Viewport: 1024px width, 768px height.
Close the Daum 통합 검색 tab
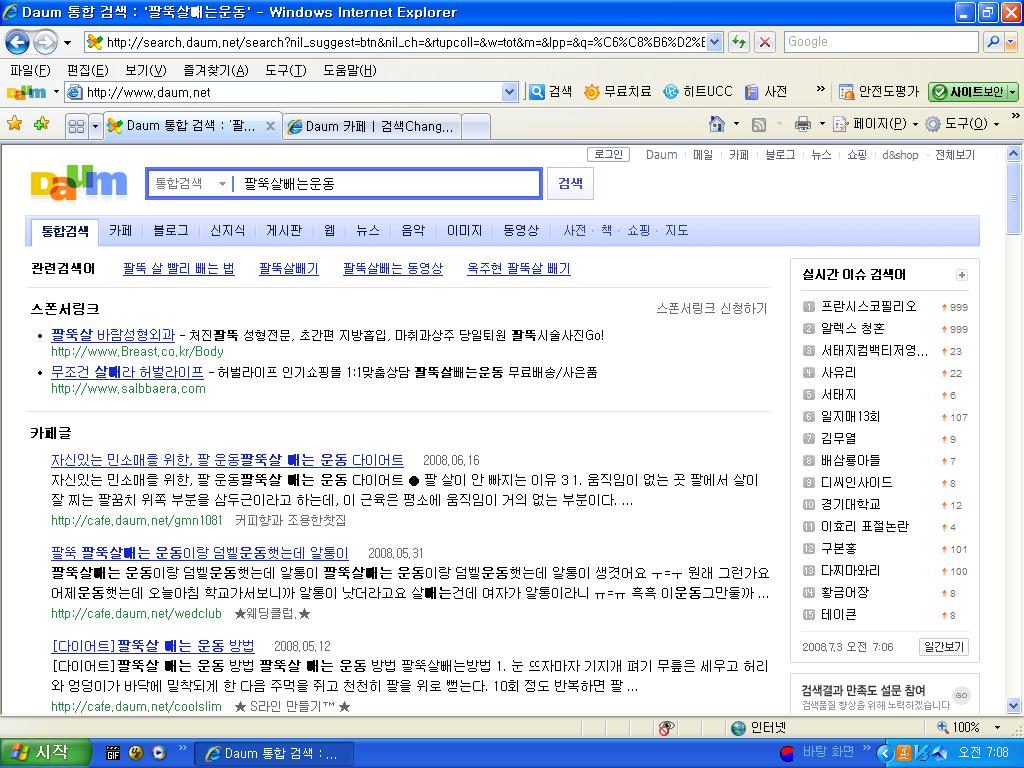pyautogui.click(x=270, y=126)
